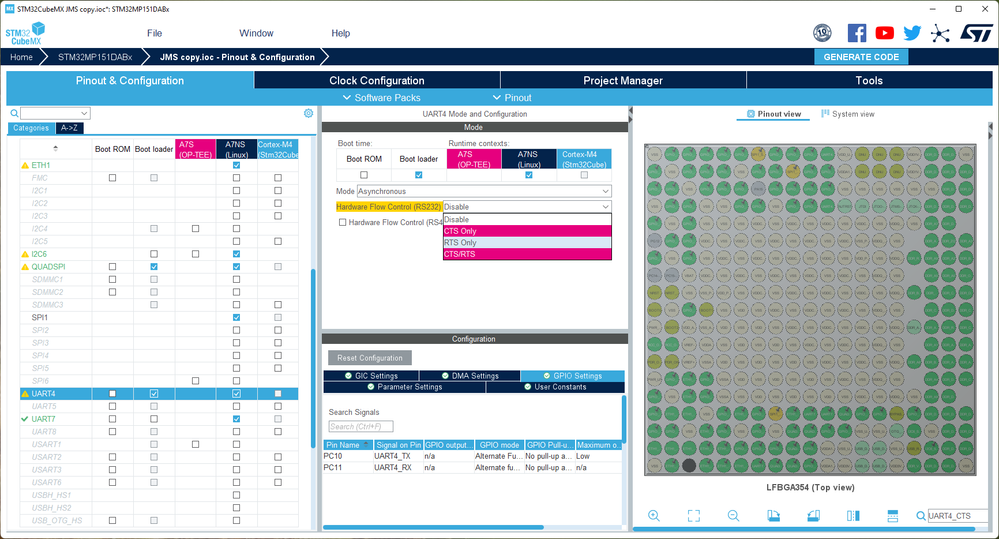Click the Pinout view chip icon

click(x=751, y=114)
